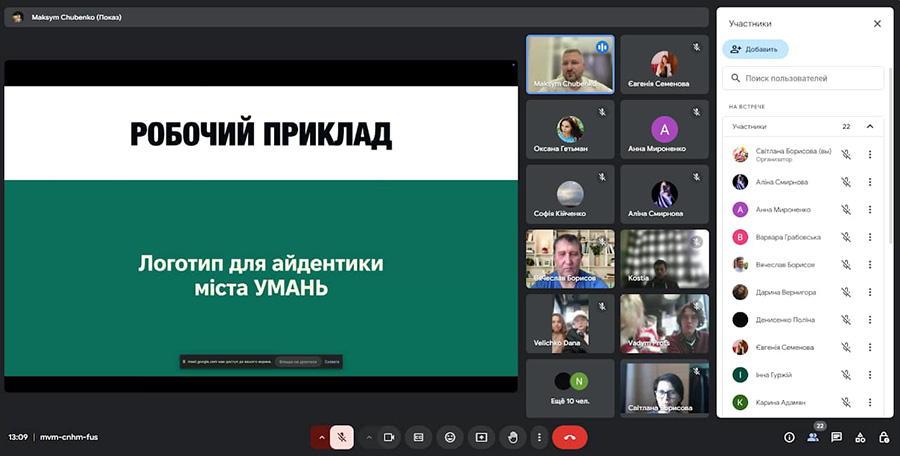Open the chat messages icon
This screenshot has width=900, height=456.
[x=836, y=438]
